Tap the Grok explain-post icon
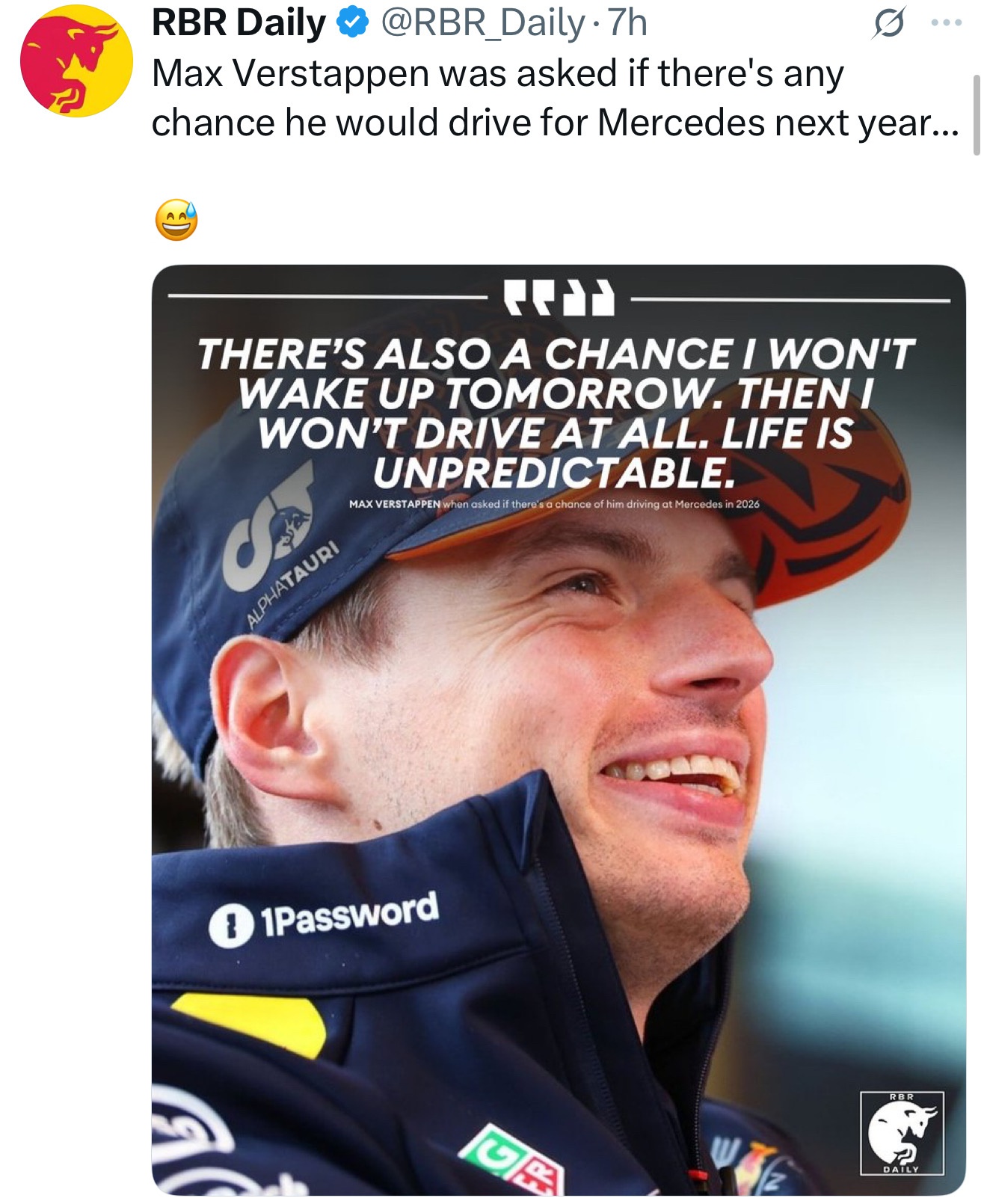 pos(888,25)
